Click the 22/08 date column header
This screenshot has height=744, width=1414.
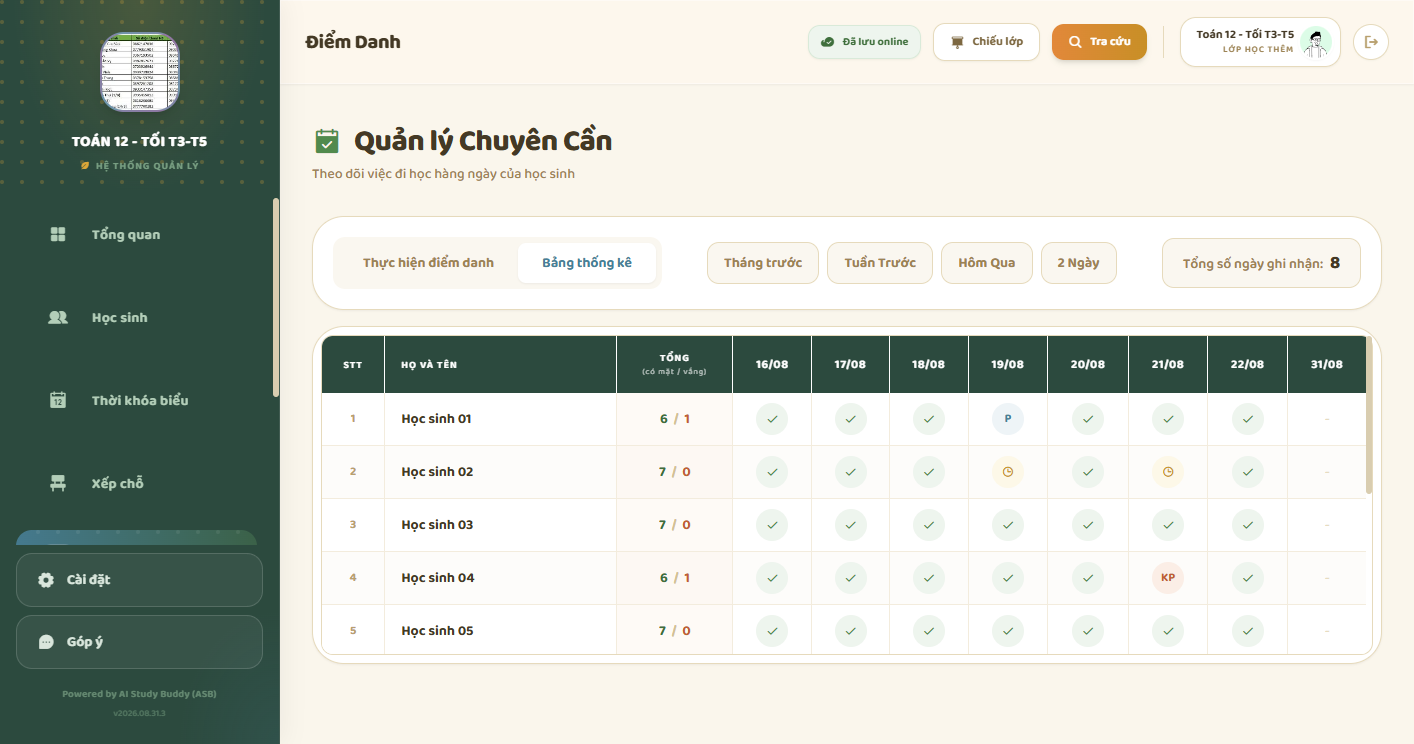[x=1247, y=365]
